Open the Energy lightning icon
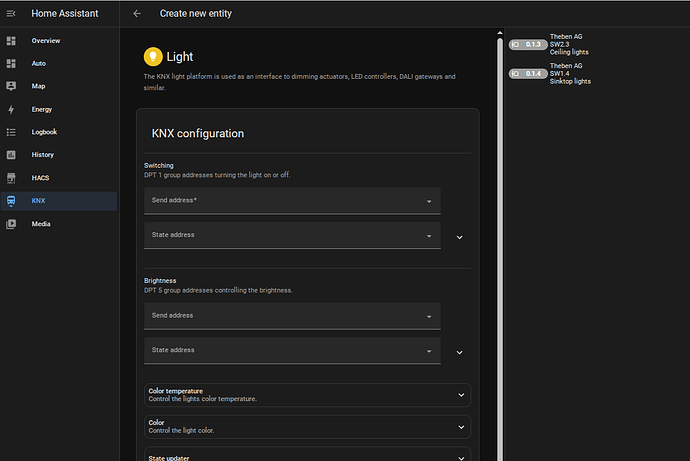The image size is (690, 461). (x=11, y=109)
